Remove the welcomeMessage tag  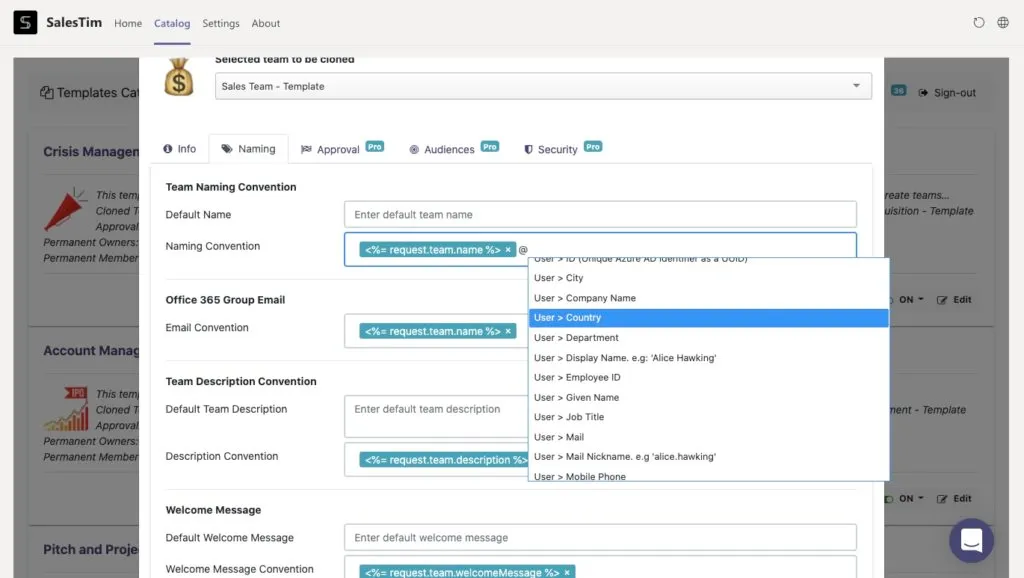tap(567, 572)
